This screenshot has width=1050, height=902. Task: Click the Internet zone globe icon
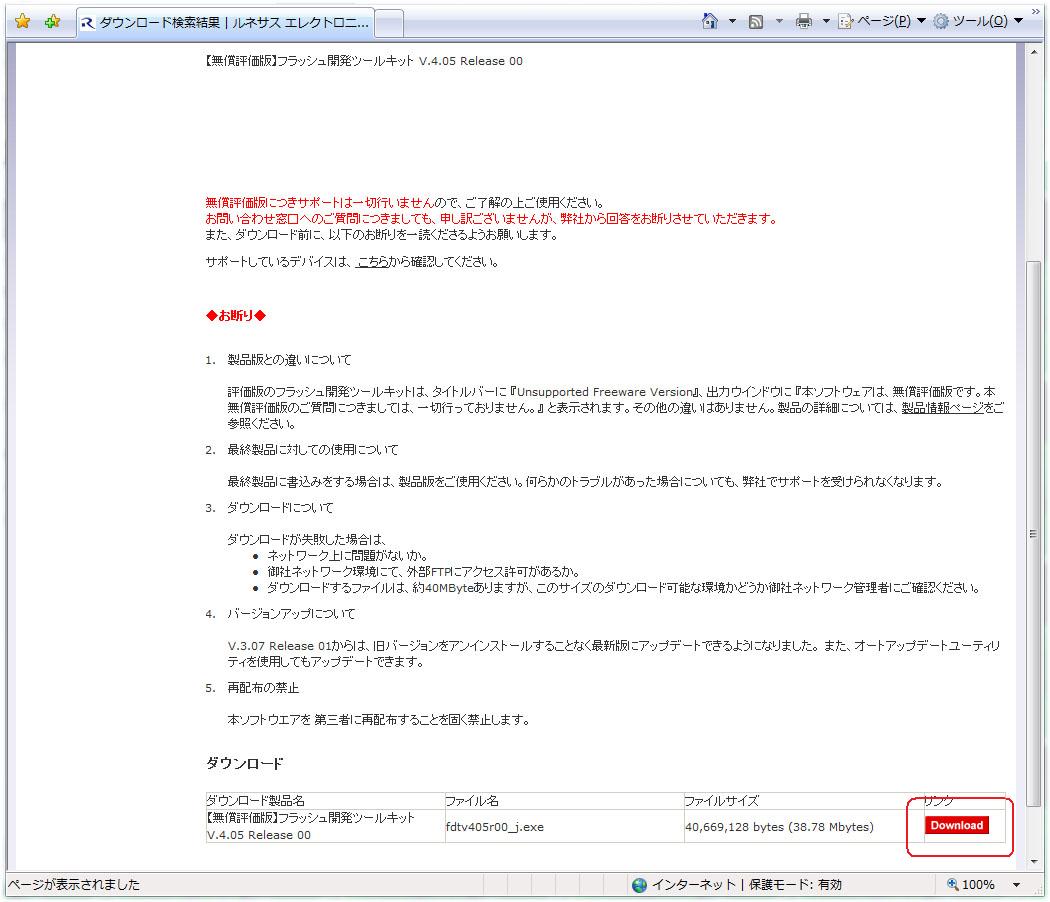[x=639, y=885]
